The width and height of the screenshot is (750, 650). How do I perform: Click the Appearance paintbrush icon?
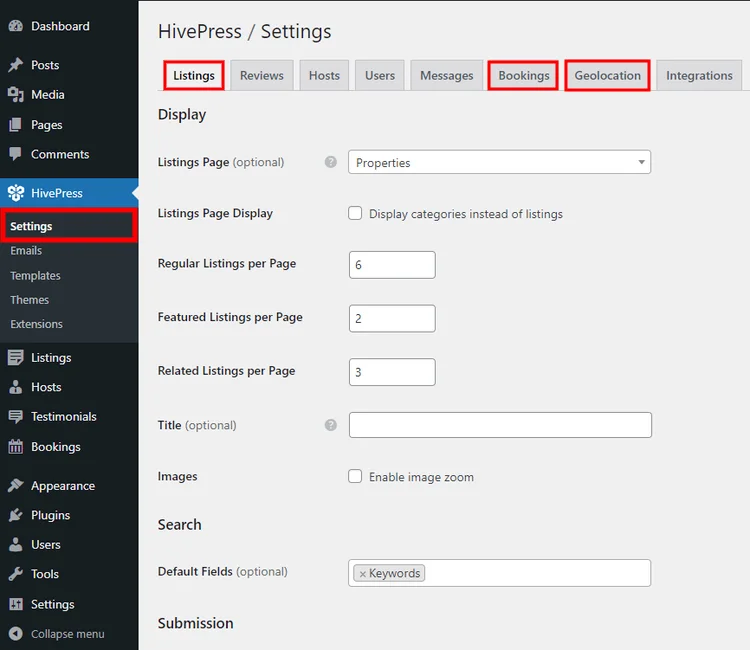16,486
